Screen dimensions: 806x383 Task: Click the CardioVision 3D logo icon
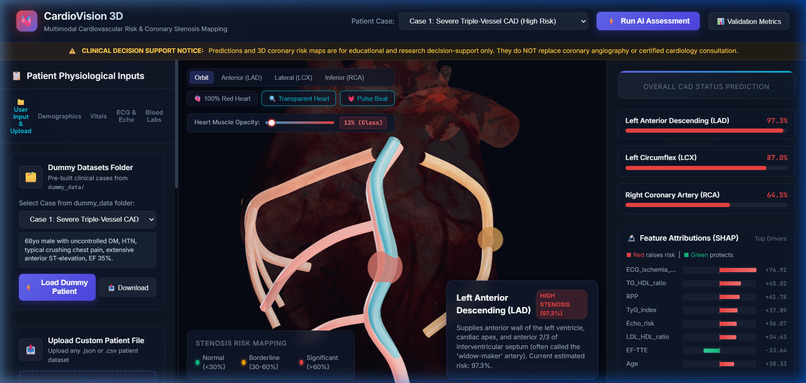27,21
